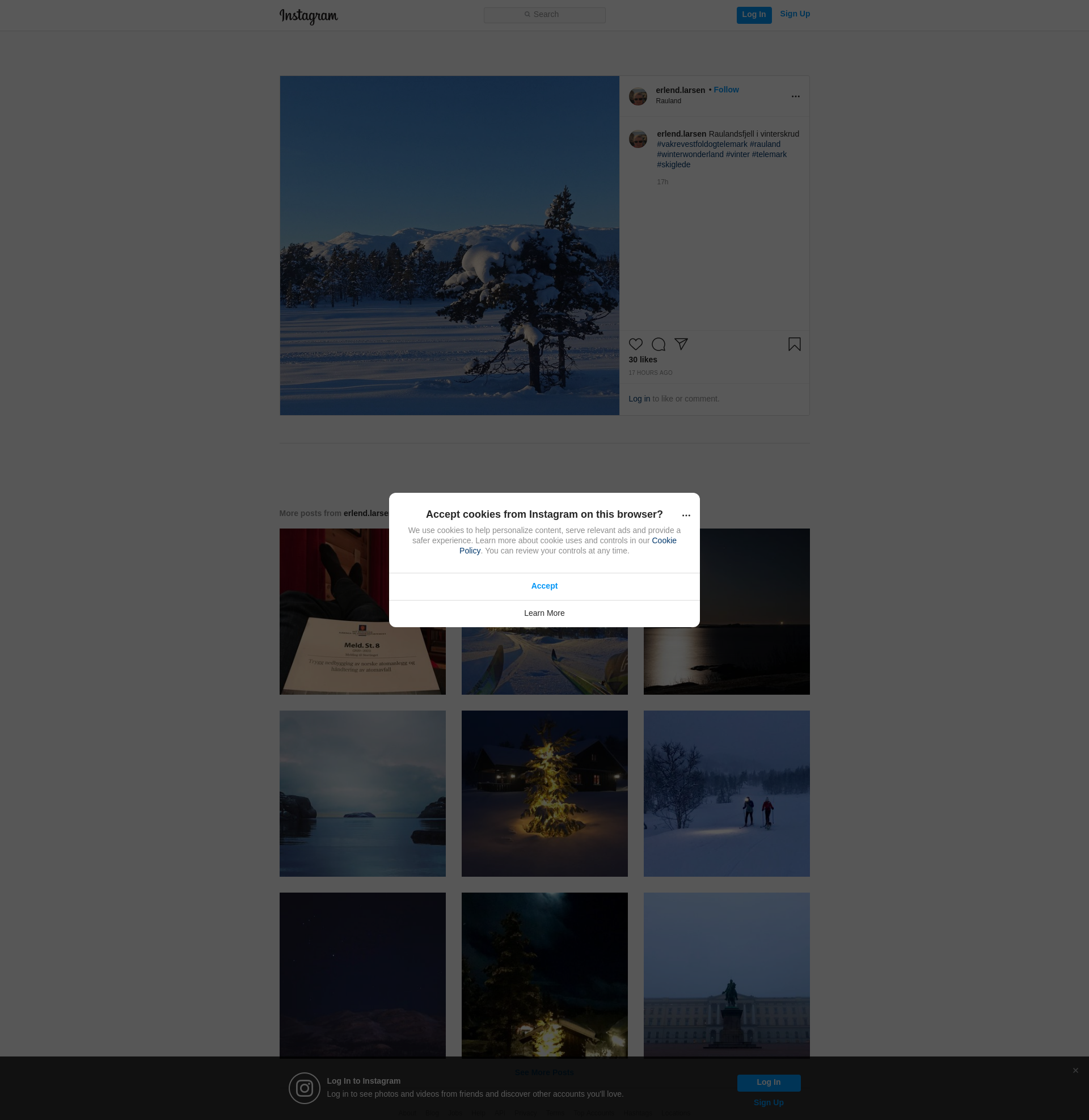
Task: Open the #winterwonderland hashtag
Action: click(690, 154)
